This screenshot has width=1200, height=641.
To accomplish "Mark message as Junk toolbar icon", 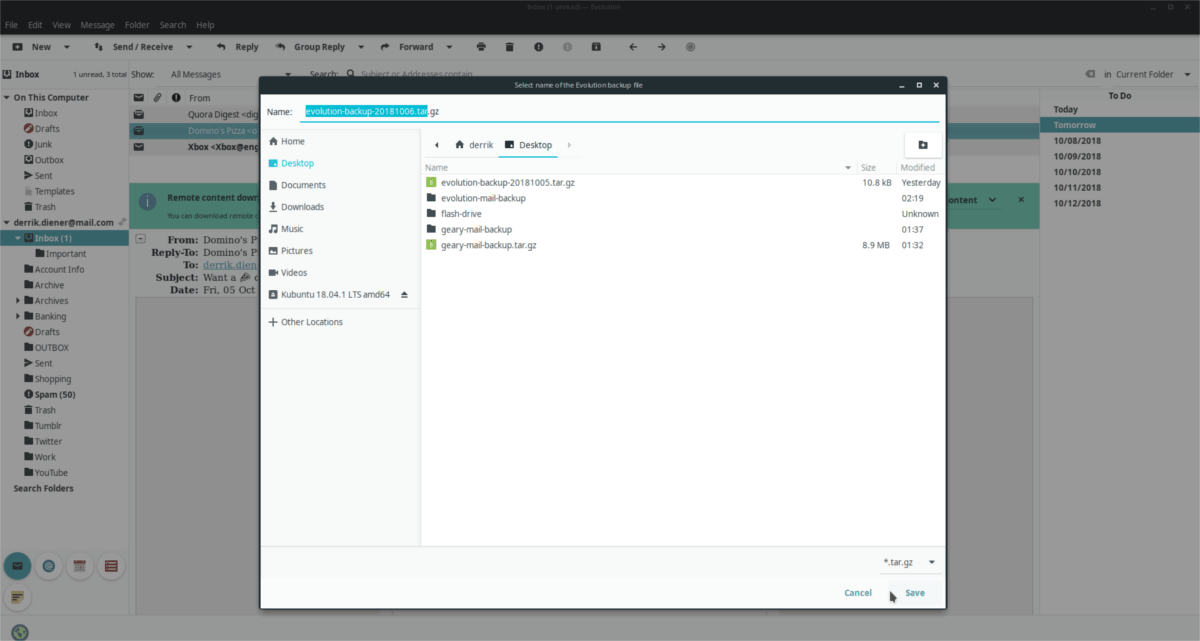I will coord(538,47).
